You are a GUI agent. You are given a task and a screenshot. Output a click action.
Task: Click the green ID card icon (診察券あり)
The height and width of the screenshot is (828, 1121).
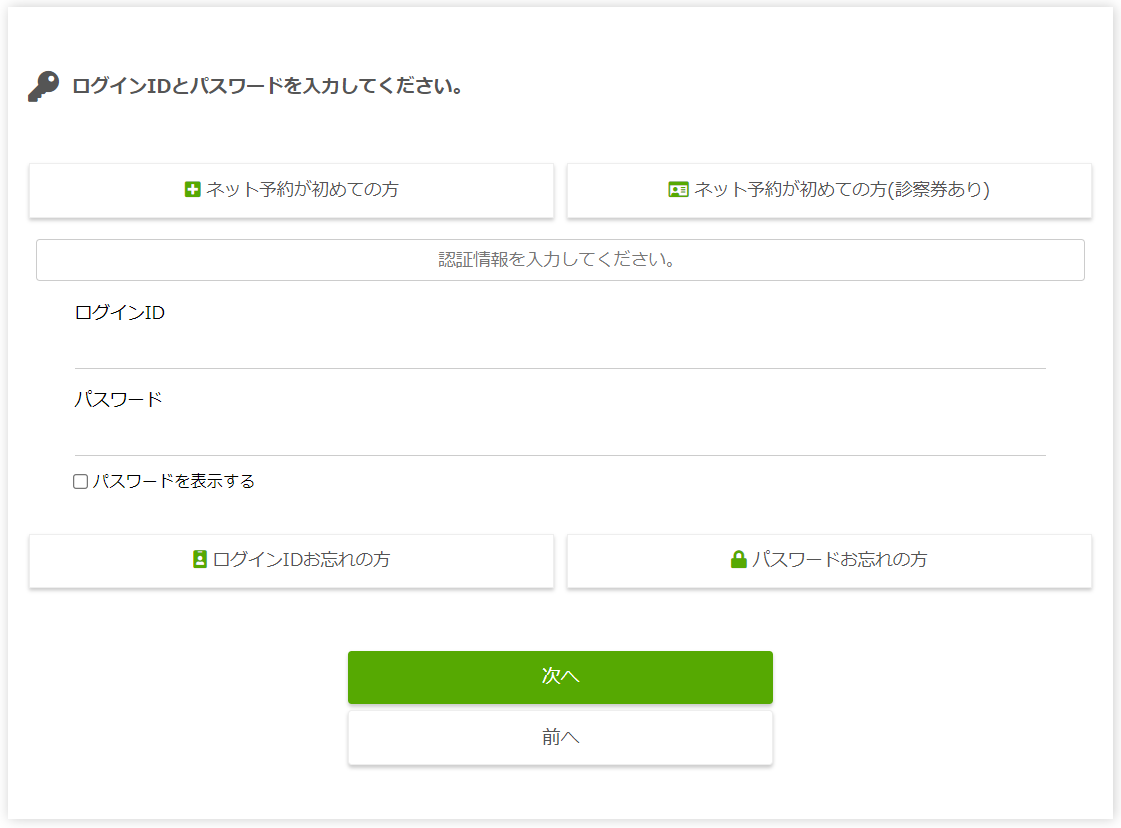point(678,189)
